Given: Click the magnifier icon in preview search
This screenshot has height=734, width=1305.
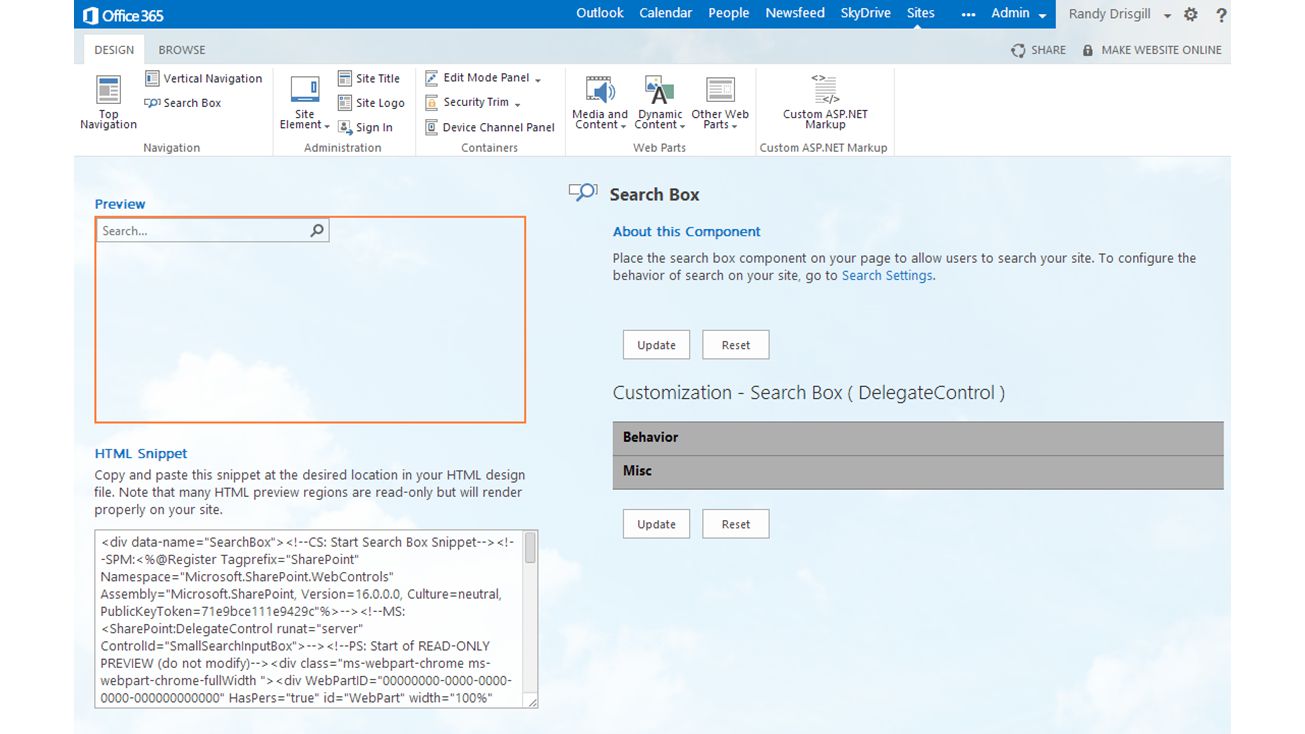Looking at the screenshot, I should 317,231.
